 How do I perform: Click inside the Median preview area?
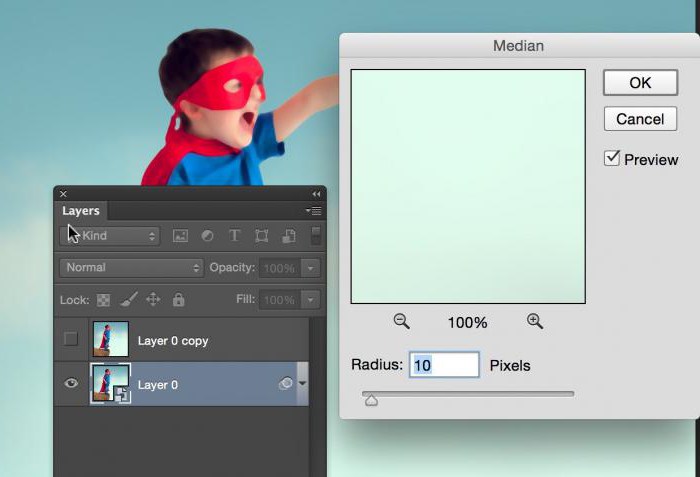coord(468,186)
